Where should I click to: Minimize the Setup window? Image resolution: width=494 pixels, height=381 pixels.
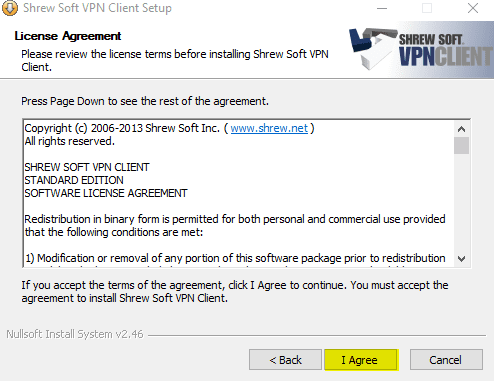pos(382,8)
